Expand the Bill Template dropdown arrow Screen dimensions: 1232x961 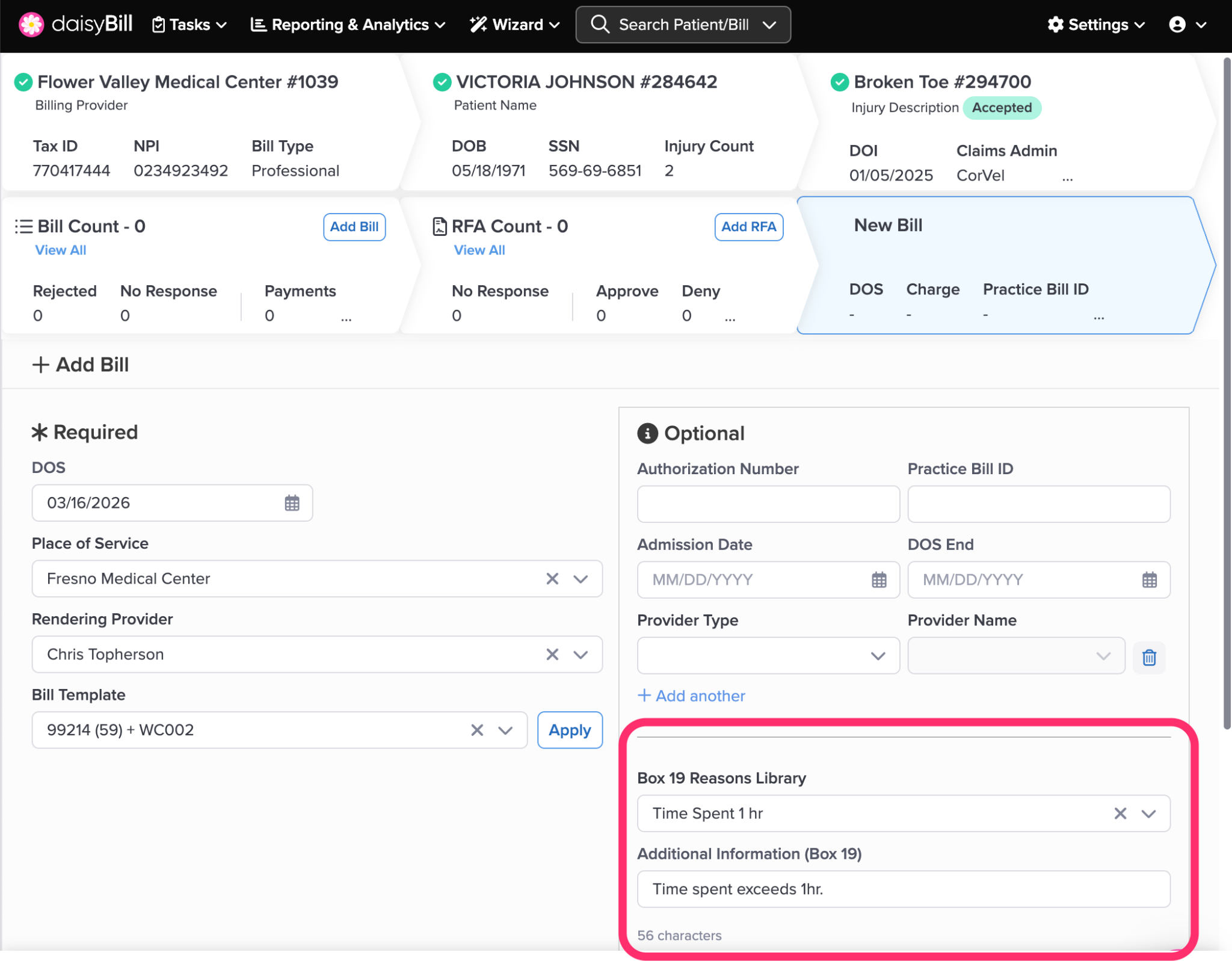[x=505, y=730]
